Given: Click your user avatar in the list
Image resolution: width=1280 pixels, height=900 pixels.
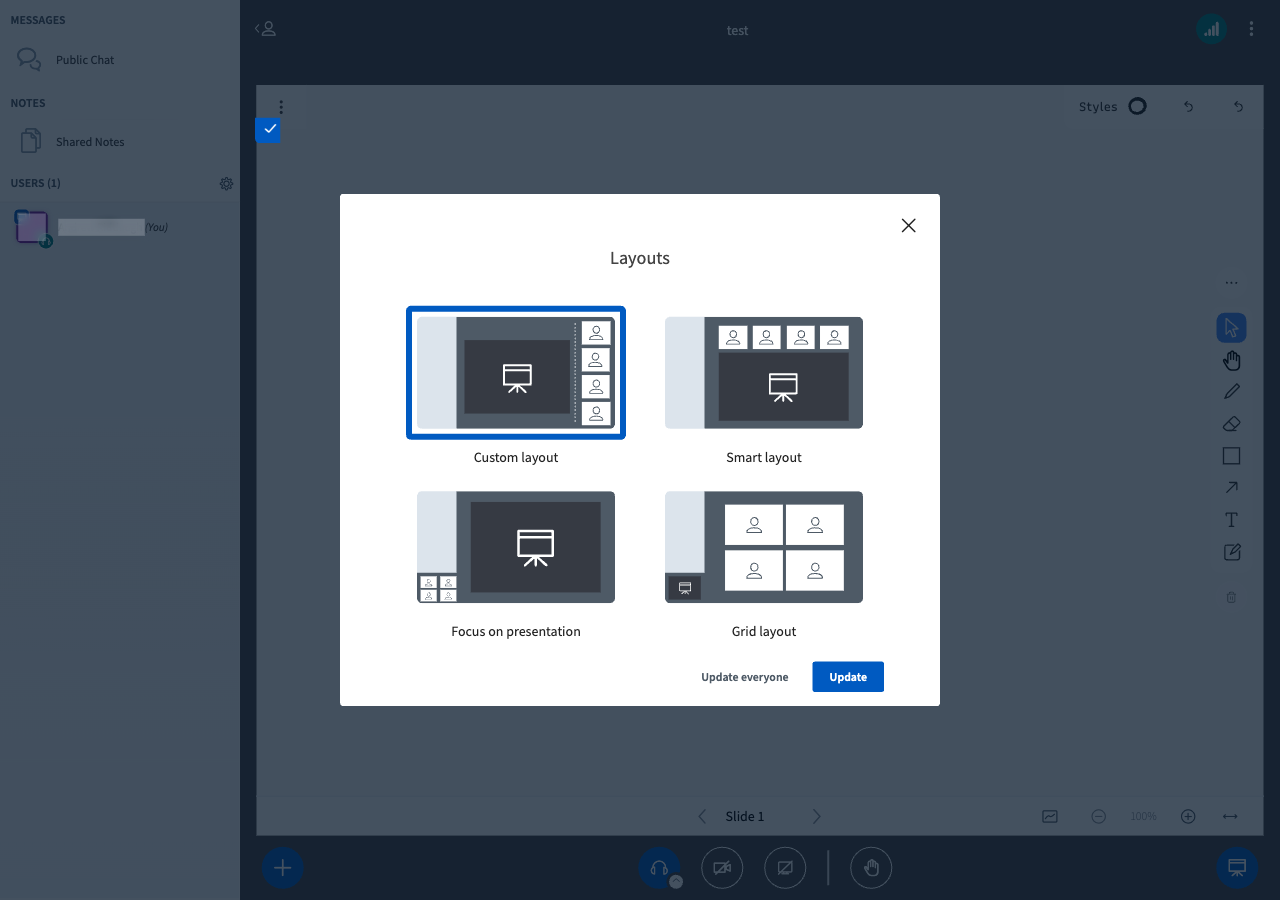Looking at the screenshot, I should [32, 228].
